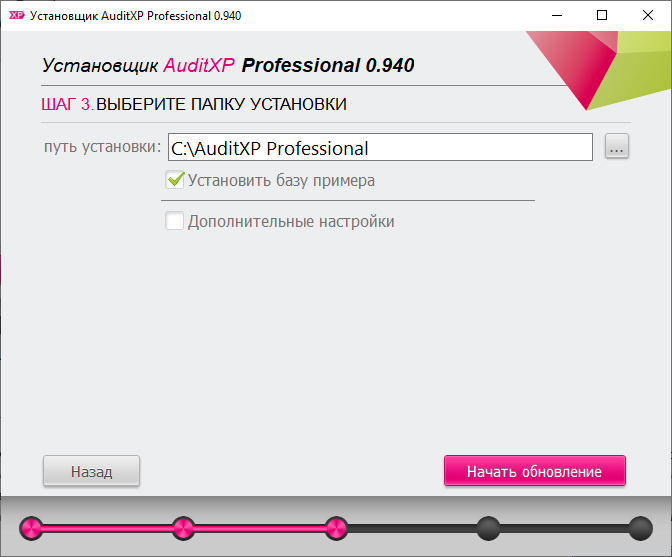Go back with the "Назад" button
The height and width of the screenshot is (557, 672).
coord(91,471)
